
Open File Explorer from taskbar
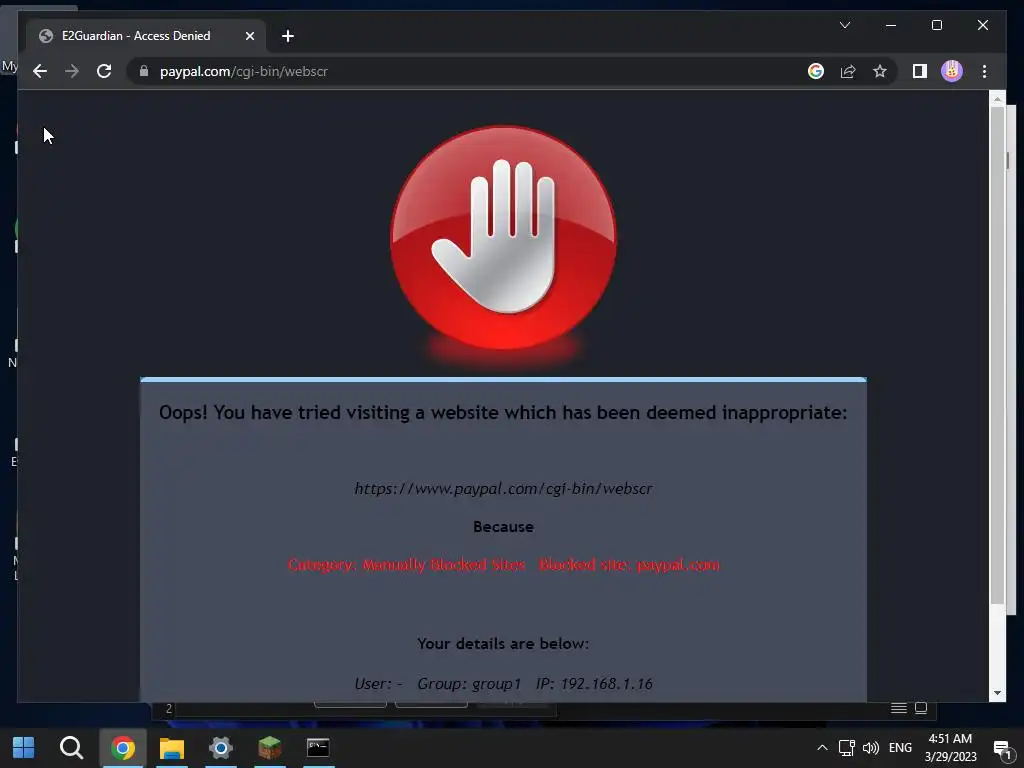172,748
